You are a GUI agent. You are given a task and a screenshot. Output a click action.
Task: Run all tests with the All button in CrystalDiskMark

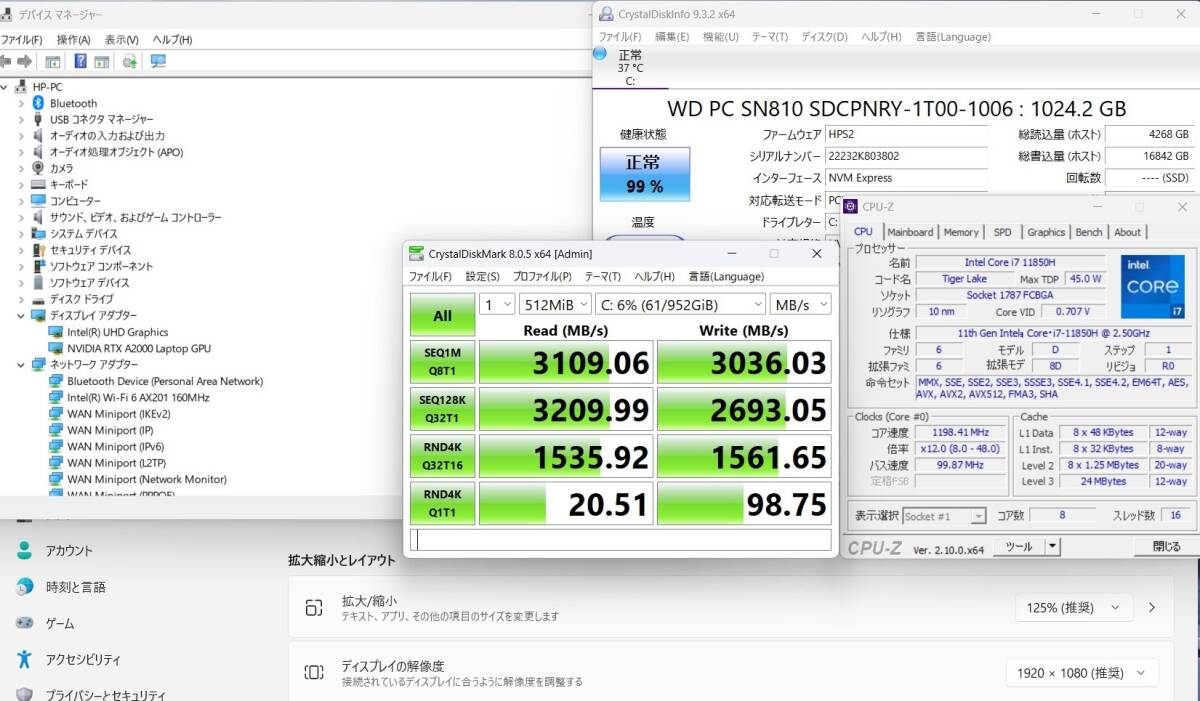[x=441, y=314]
